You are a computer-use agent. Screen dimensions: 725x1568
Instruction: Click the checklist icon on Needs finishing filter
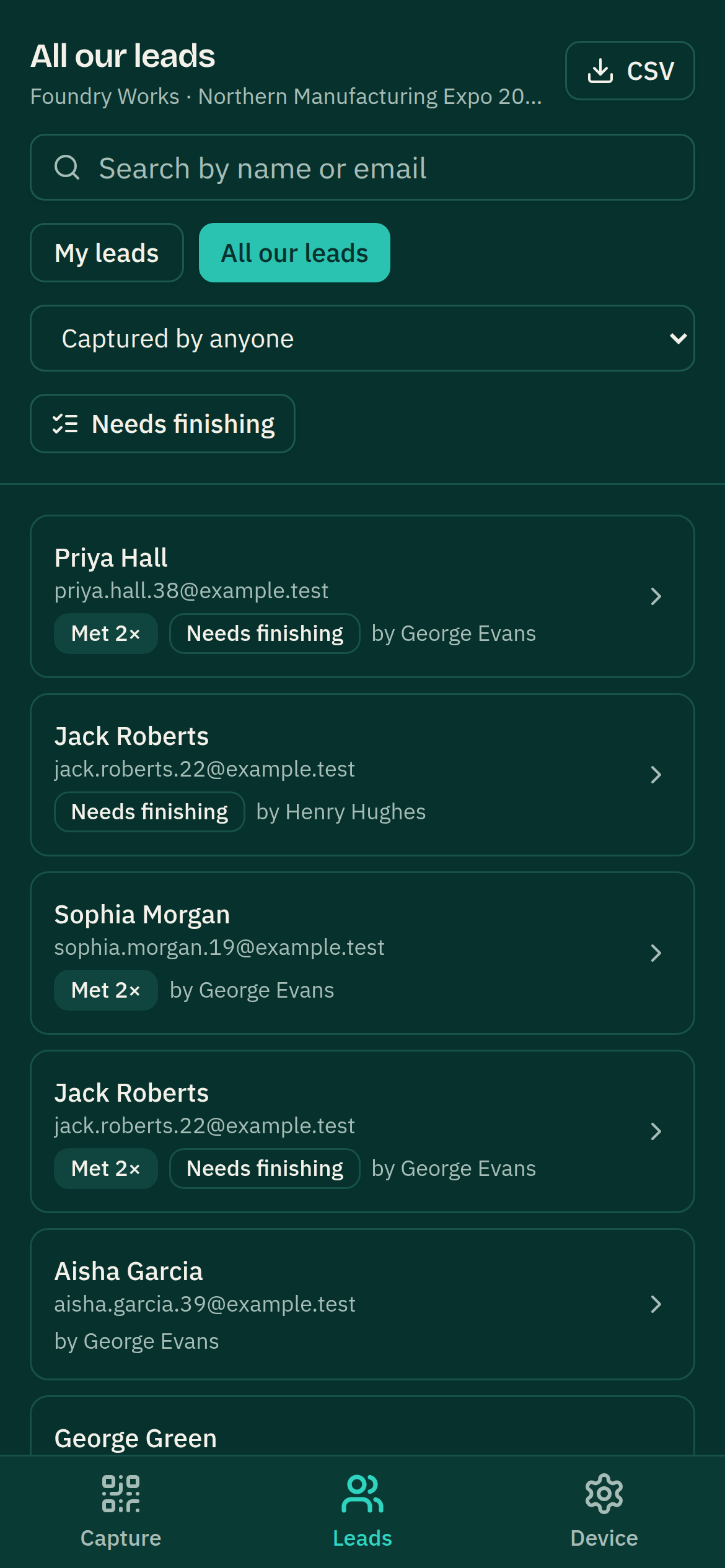pyautogui.click(x=65, y=424)
